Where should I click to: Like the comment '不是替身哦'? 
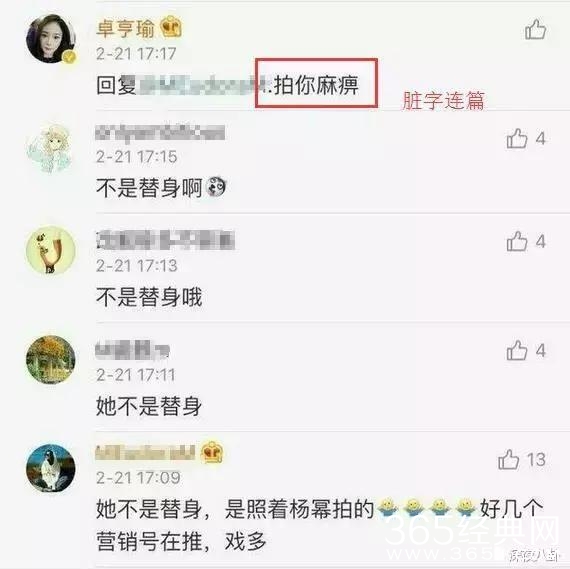[x=517, y=241]
